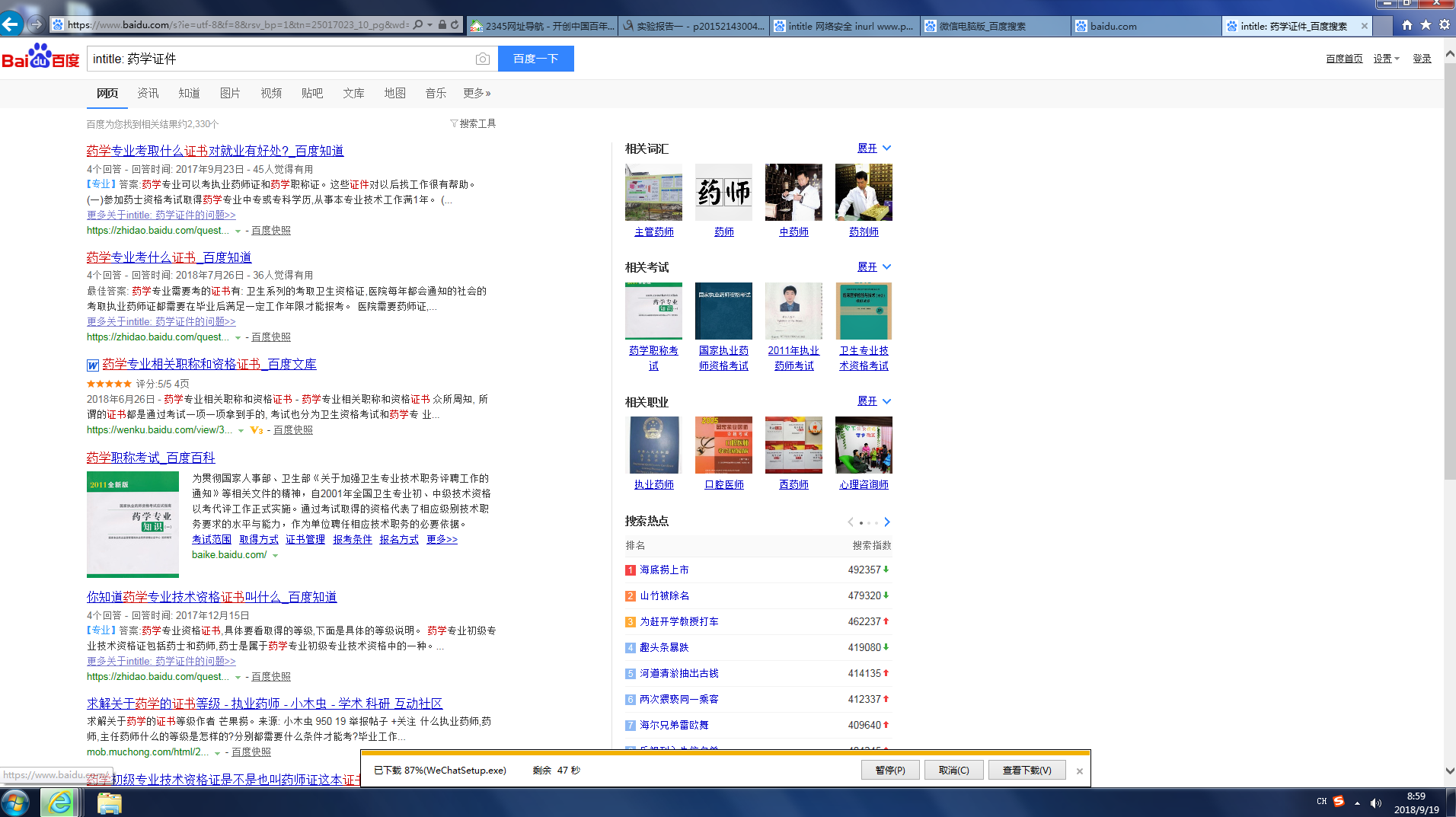The height and width of the screenshot is (817, 1456).
Task: Close the active 药学证件 browser tab
Action: pyautogui.click(x=1364, y=26)
